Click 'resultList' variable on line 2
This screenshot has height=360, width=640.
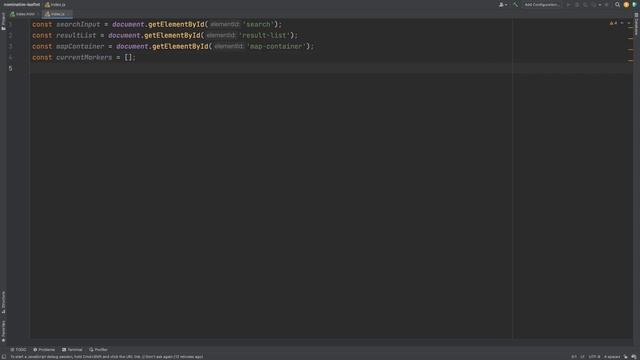pos(76,36)
